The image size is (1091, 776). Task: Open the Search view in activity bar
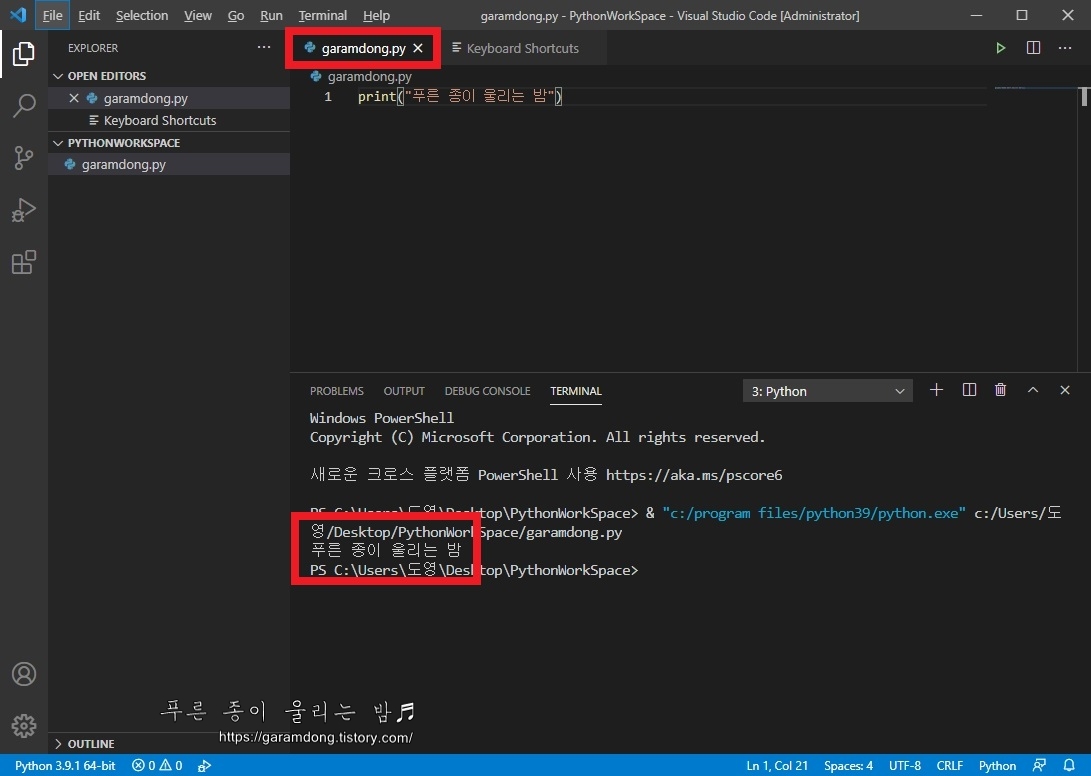coord(24,106)
